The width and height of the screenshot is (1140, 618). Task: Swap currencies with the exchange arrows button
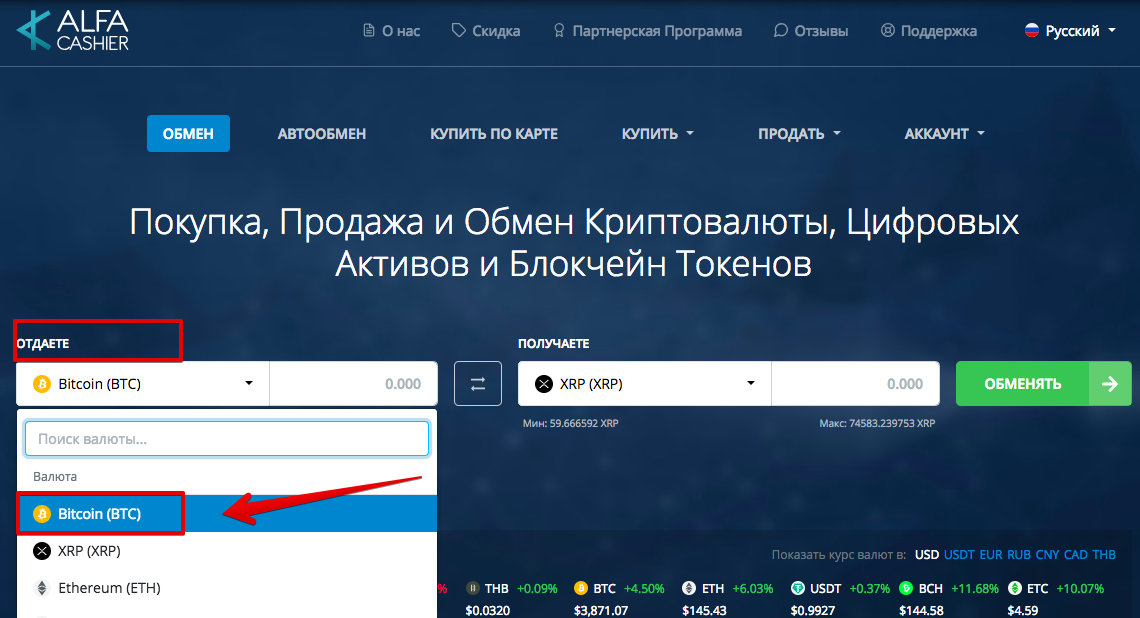pos(478,384)
